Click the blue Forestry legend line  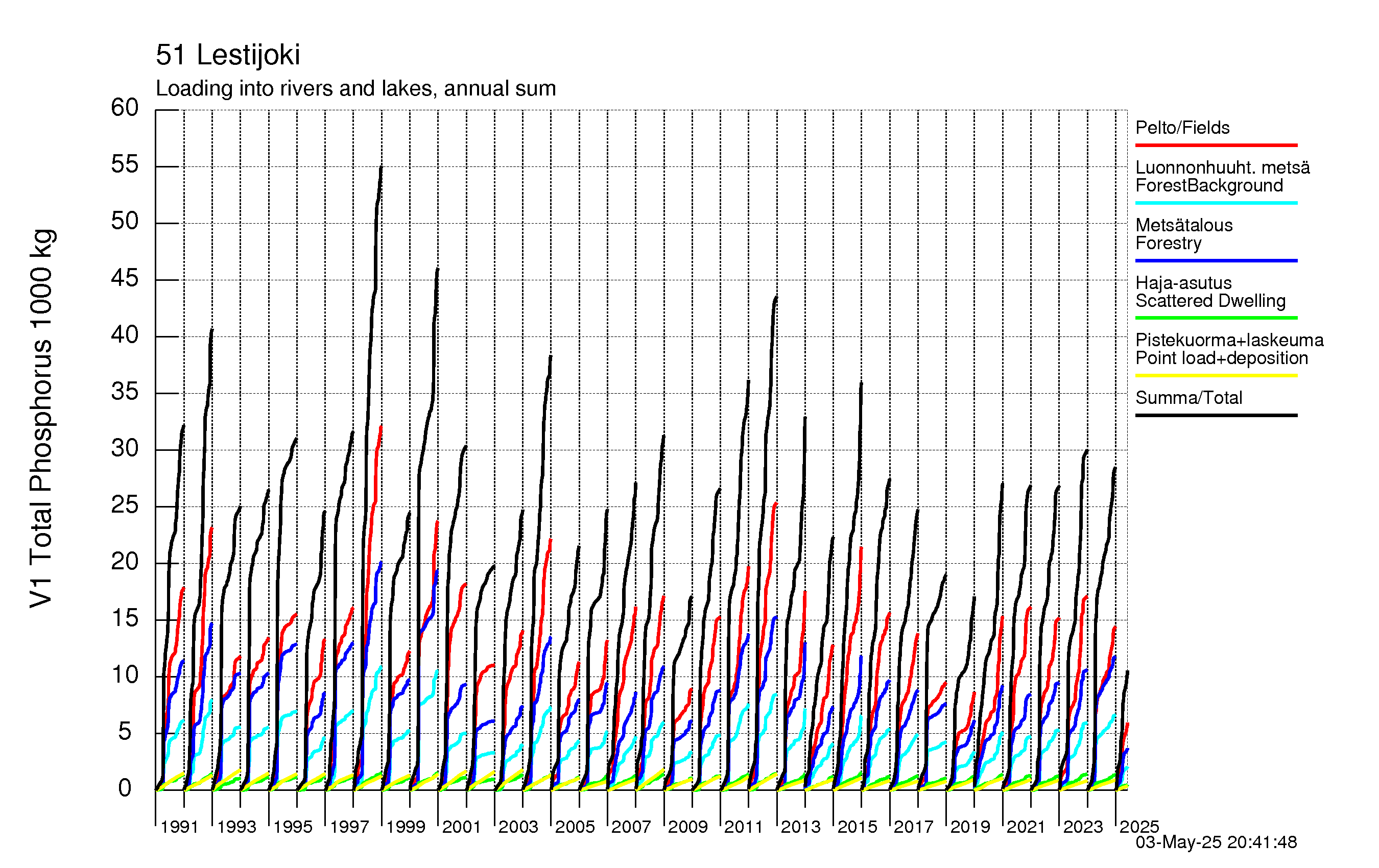click(x=1217, y=260)
